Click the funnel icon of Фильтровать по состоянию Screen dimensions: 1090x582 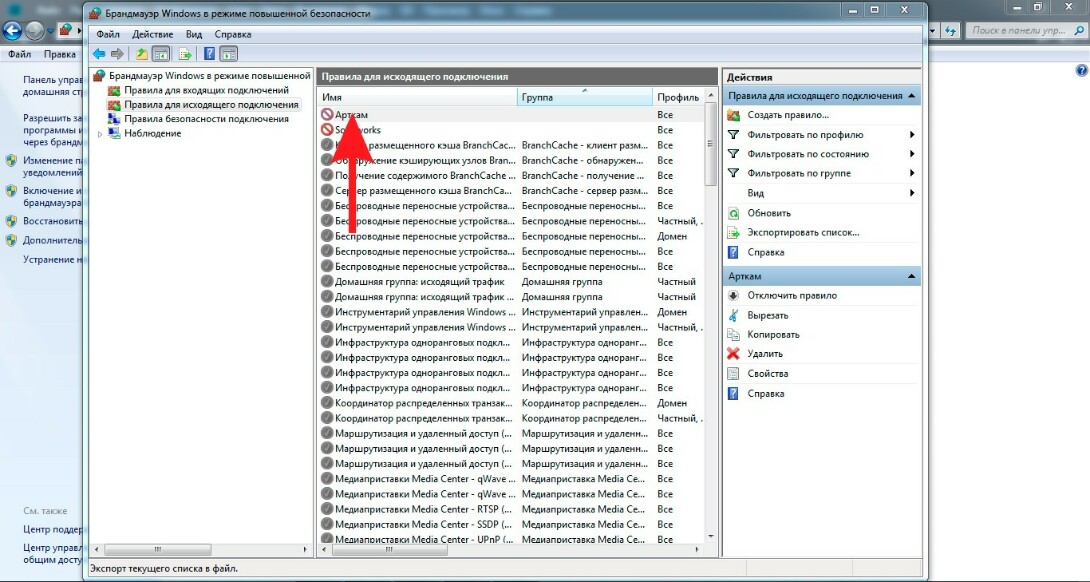(x=733, y=154)
